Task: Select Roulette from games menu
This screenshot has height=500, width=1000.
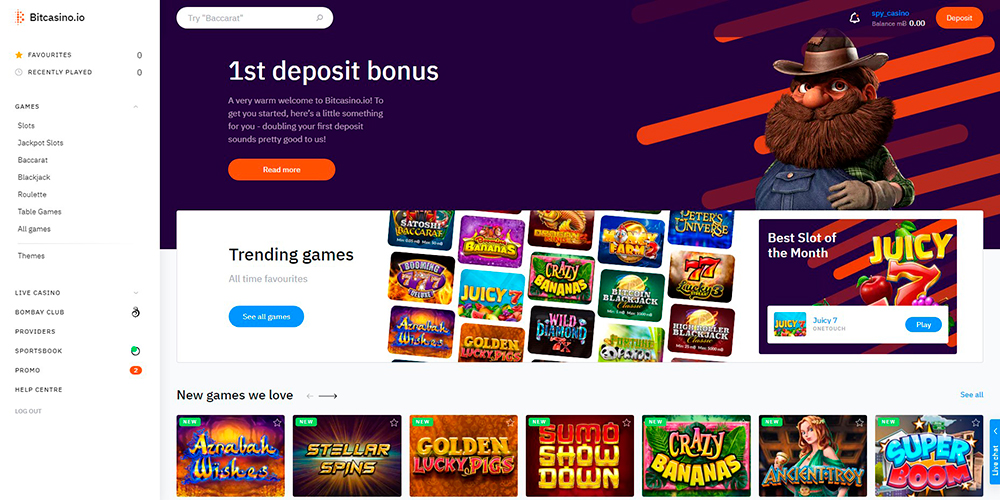Action: point(32,195)
